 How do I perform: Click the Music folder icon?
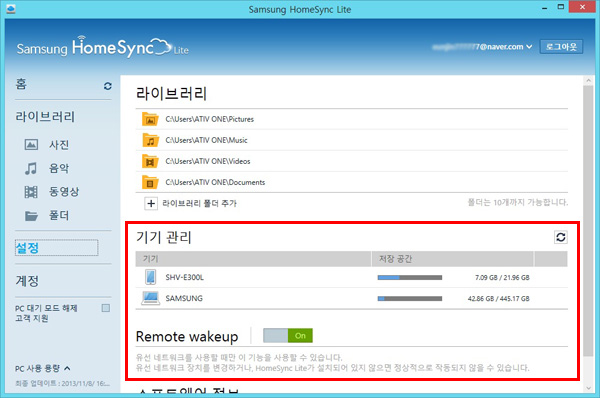click(150, 140)
